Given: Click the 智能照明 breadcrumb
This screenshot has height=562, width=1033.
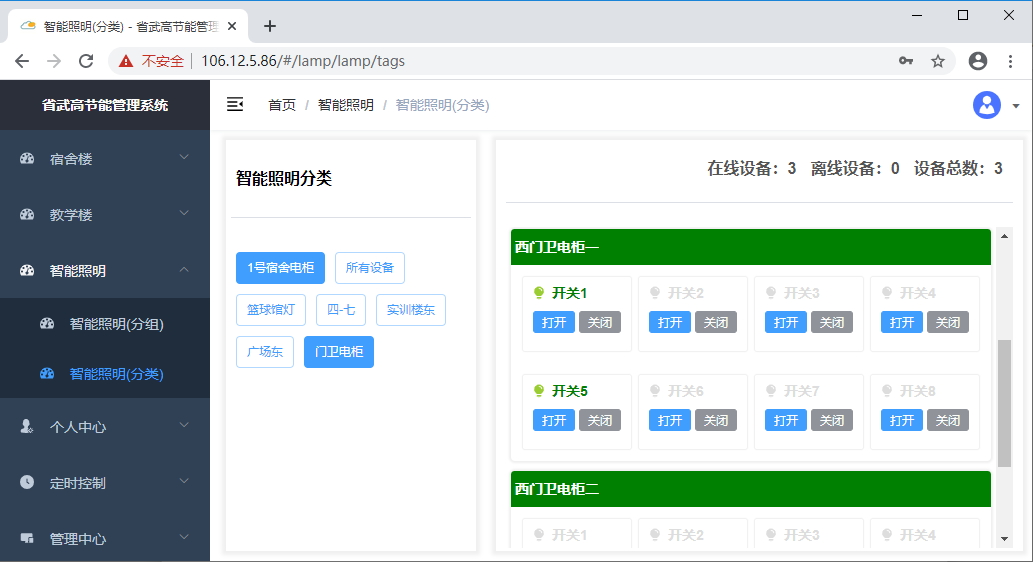Looking at the screenshot, I should pos(346,105).
